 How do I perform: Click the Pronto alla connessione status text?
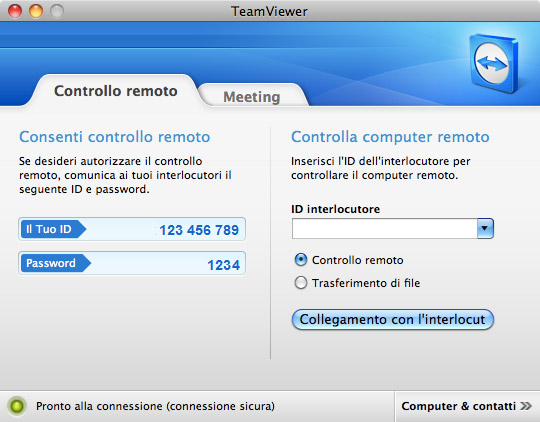155,406
